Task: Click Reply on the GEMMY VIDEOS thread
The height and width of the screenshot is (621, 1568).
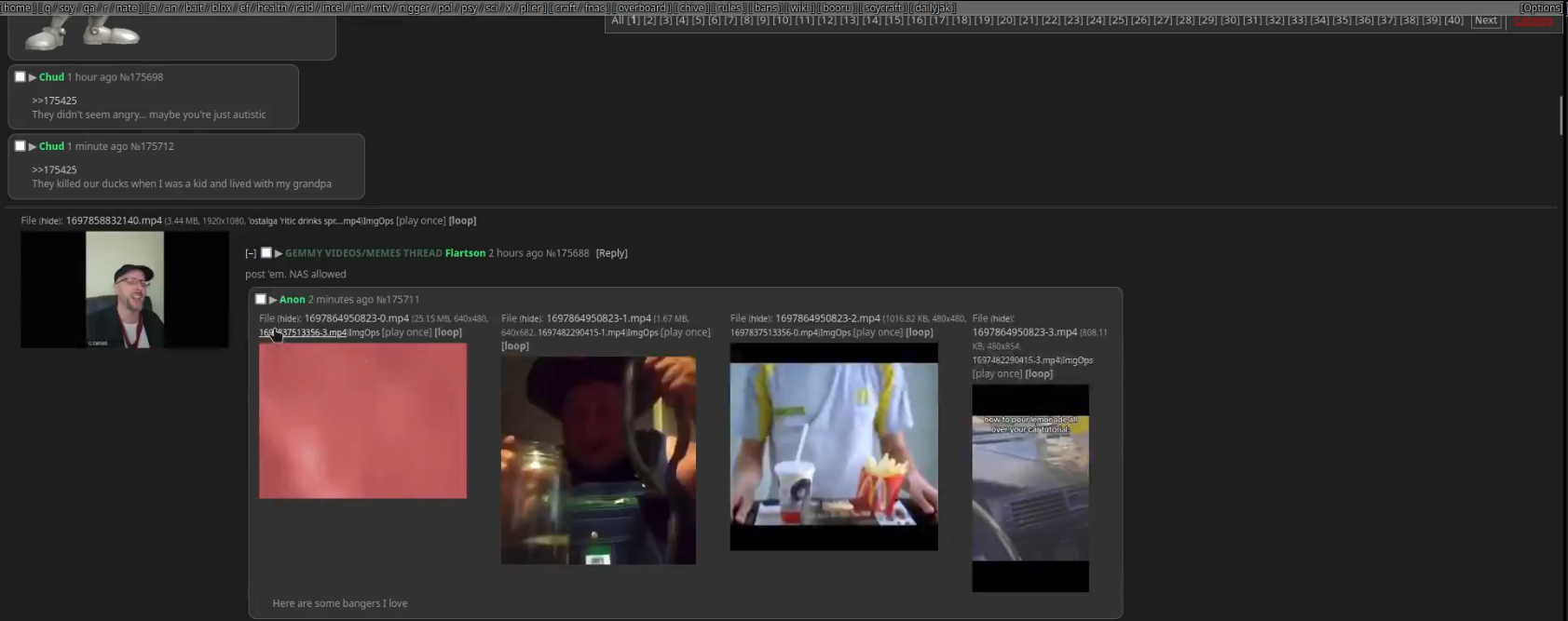Action: (611, 253)
